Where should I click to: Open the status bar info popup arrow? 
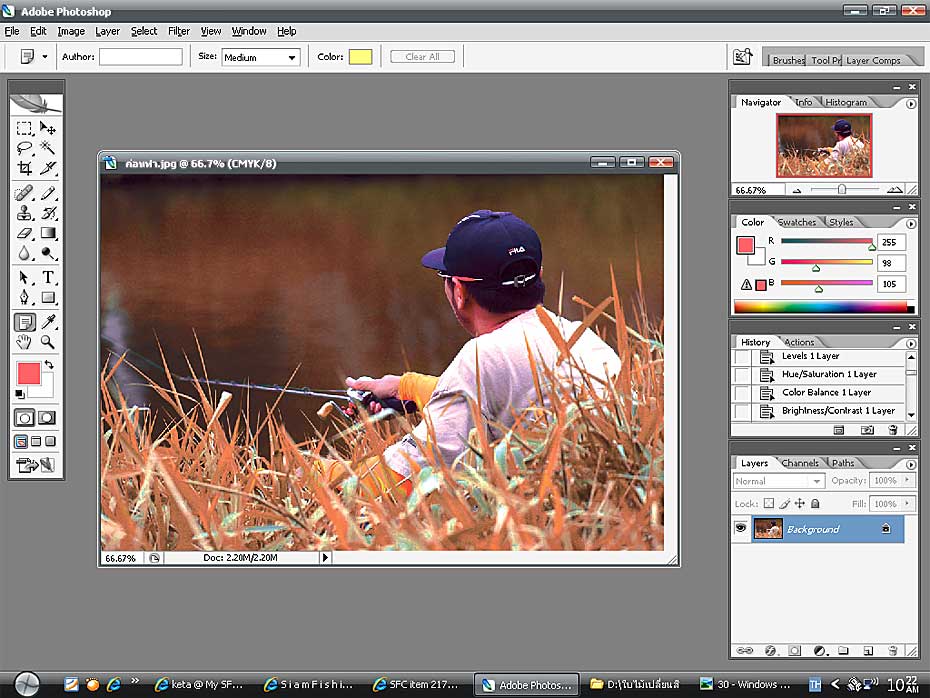pyautogui.click(x=325, y=557)
